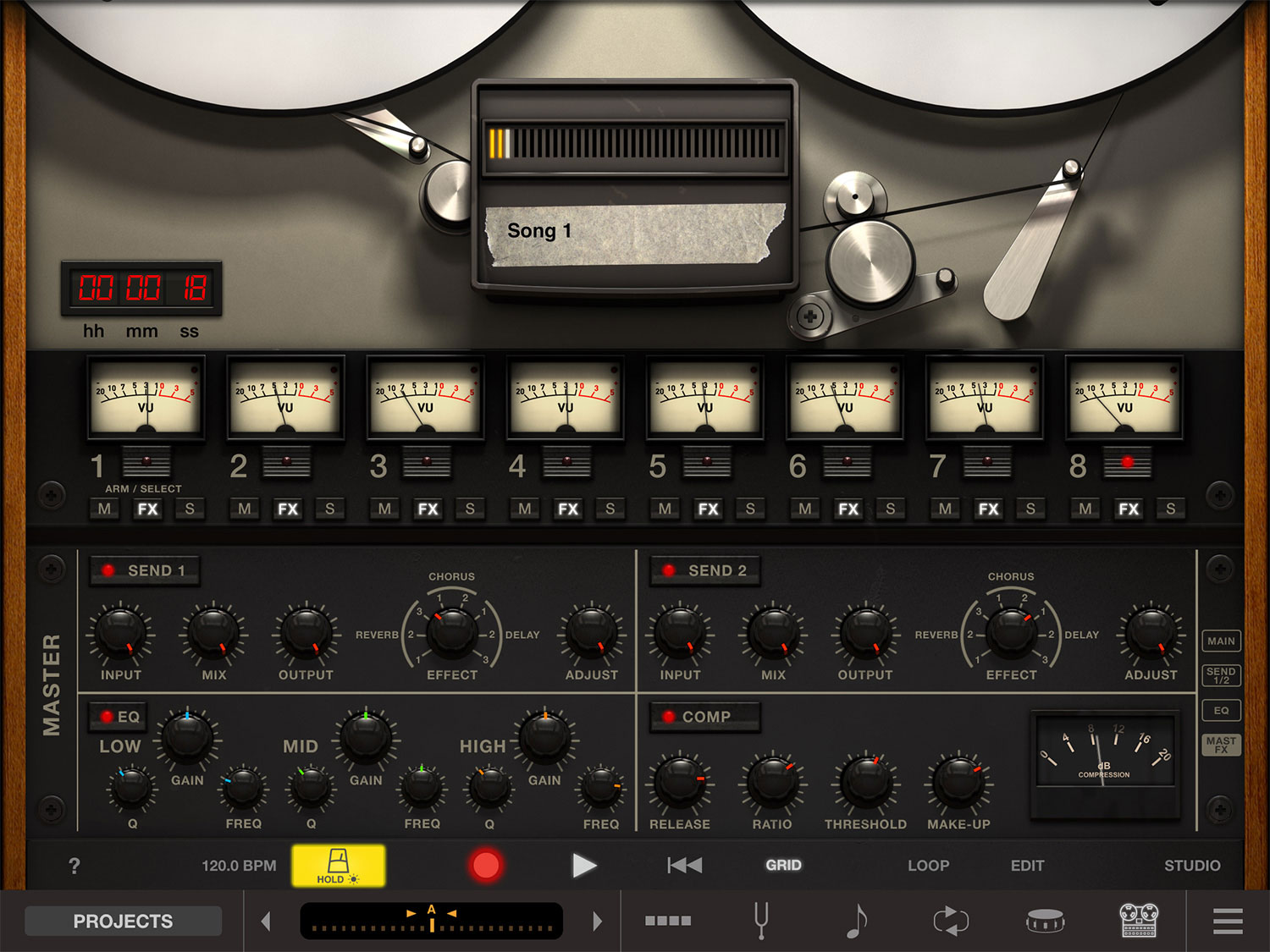Click the left arrow beside the song timeline

267,921
